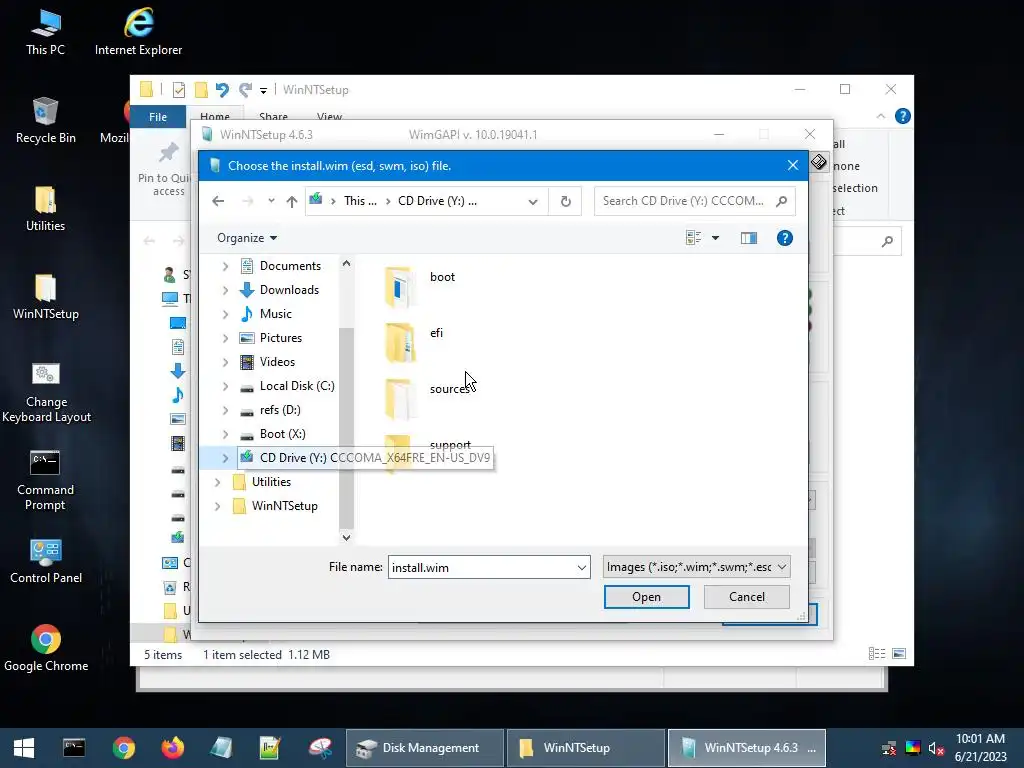Select CD Drive (Y:) in tree
The image size is (1024, 768).
pyautogui.click(x=364, y=458)
